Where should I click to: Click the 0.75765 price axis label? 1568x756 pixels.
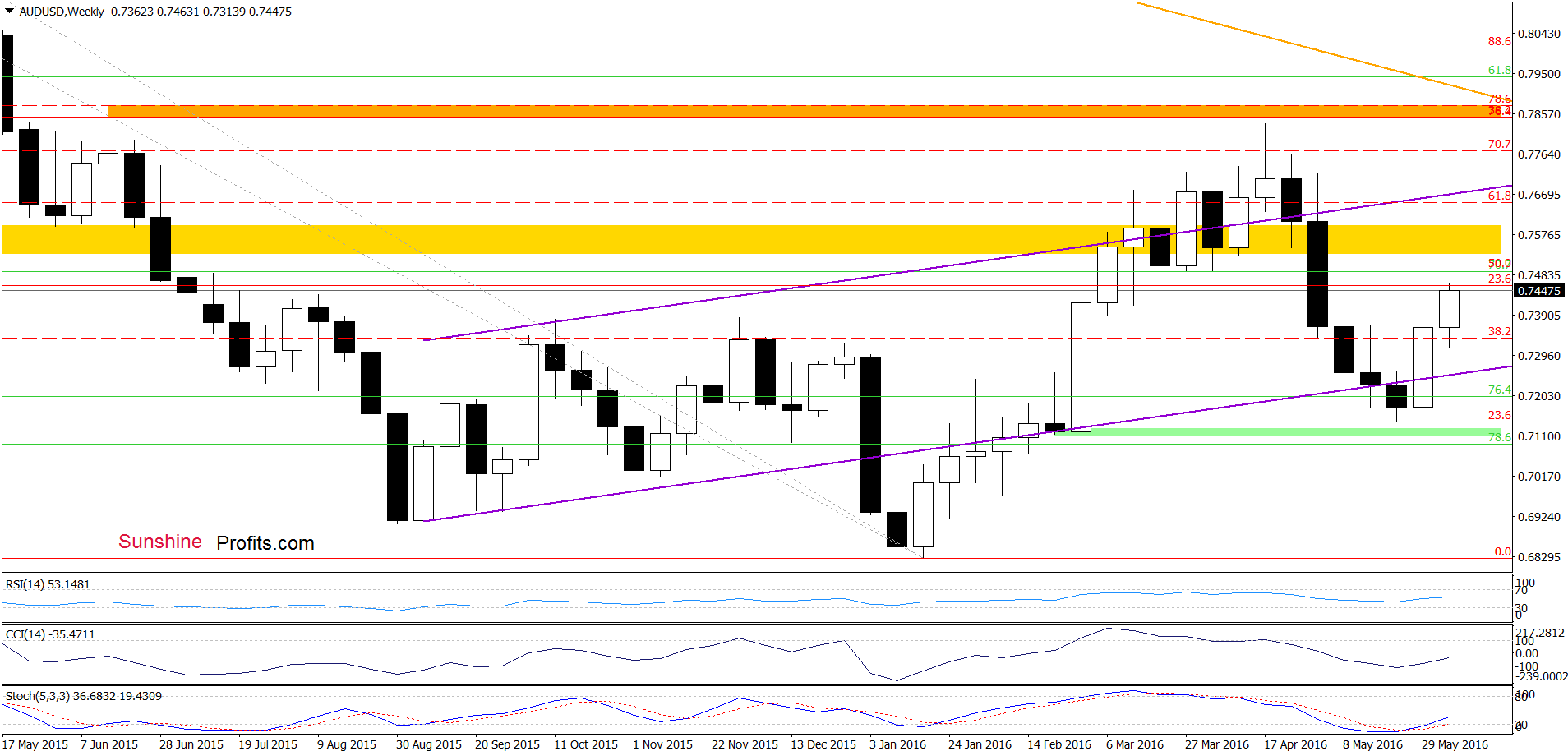point(1538,235)
